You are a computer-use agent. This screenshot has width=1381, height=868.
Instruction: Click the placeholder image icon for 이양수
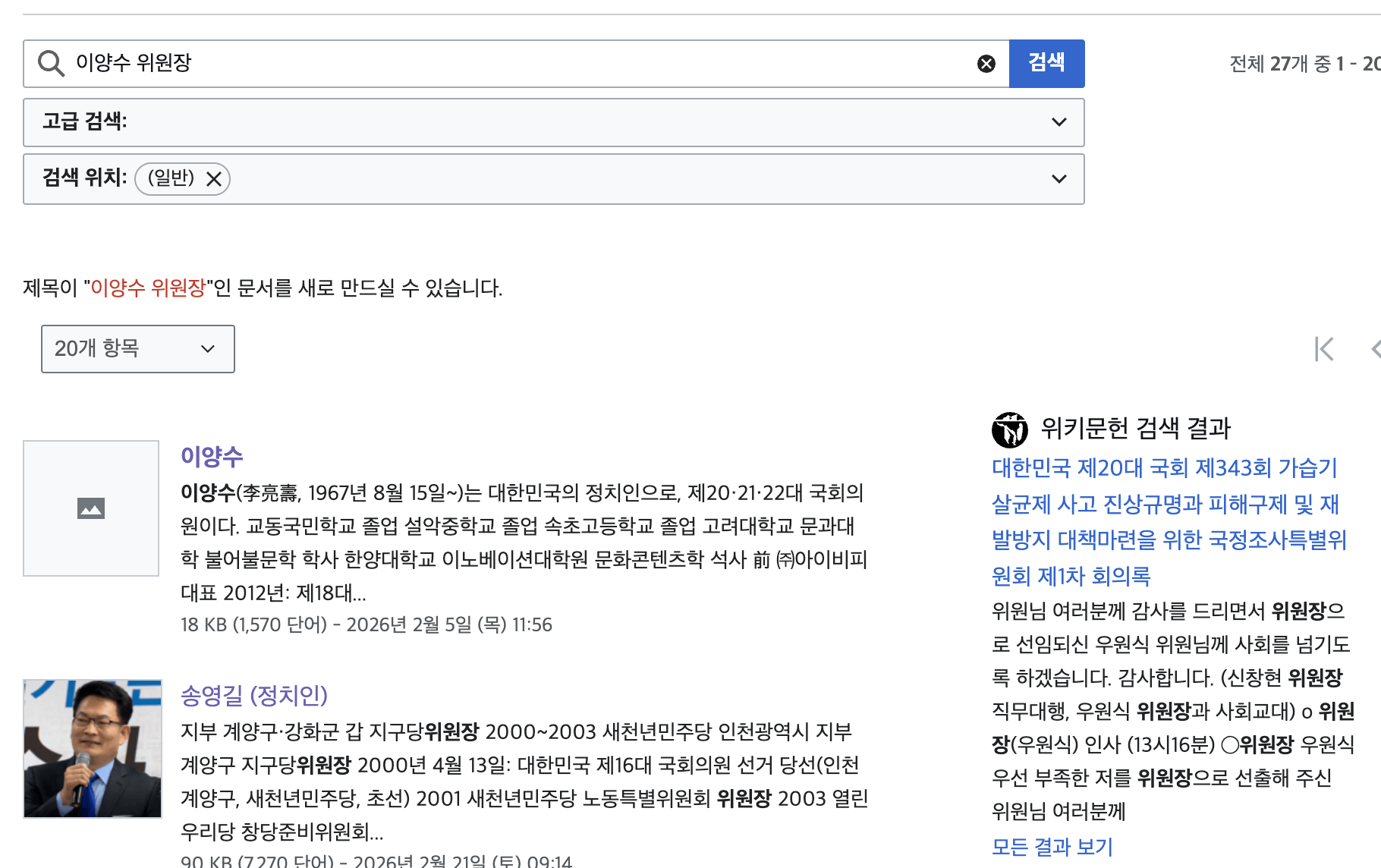coord(91,508)
